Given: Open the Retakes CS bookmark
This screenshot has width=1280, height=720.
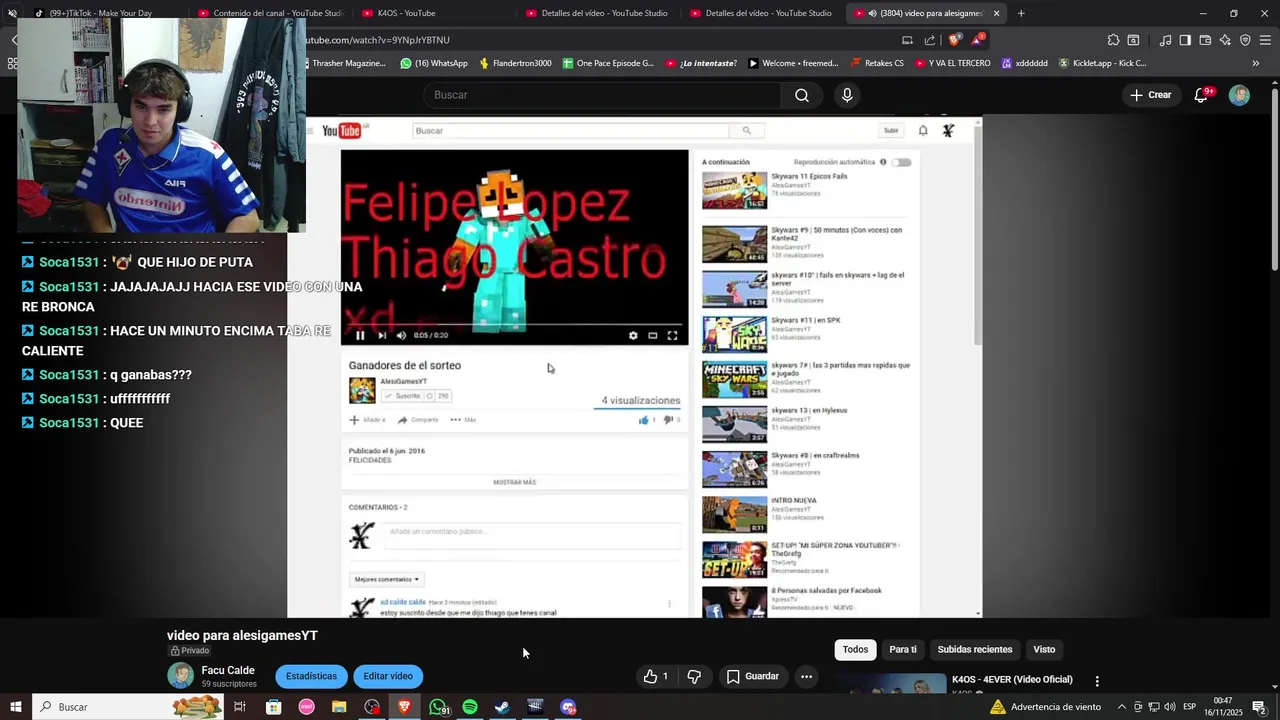Looking at the screenshot, I should 877,63.
